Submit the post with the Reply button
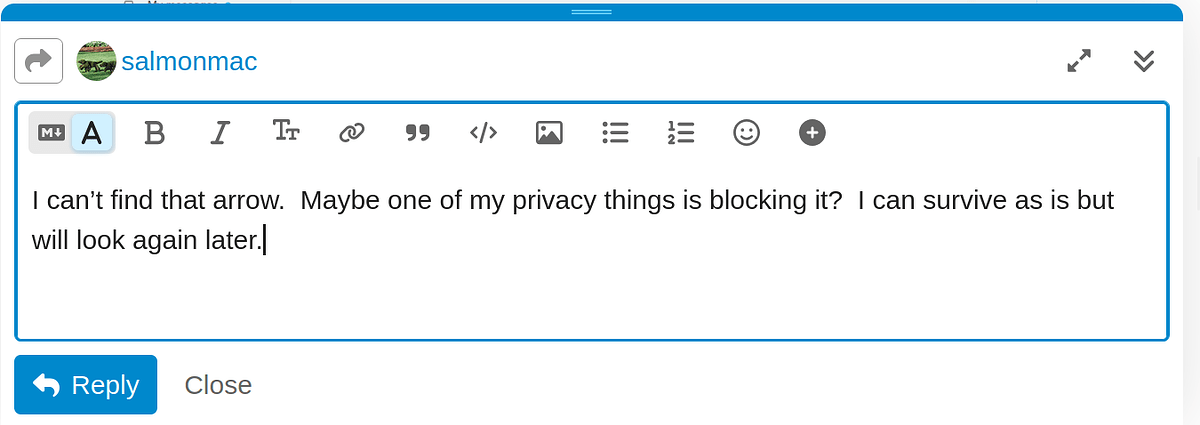This screenshot has height=425, width=1200. click(86, 385)
